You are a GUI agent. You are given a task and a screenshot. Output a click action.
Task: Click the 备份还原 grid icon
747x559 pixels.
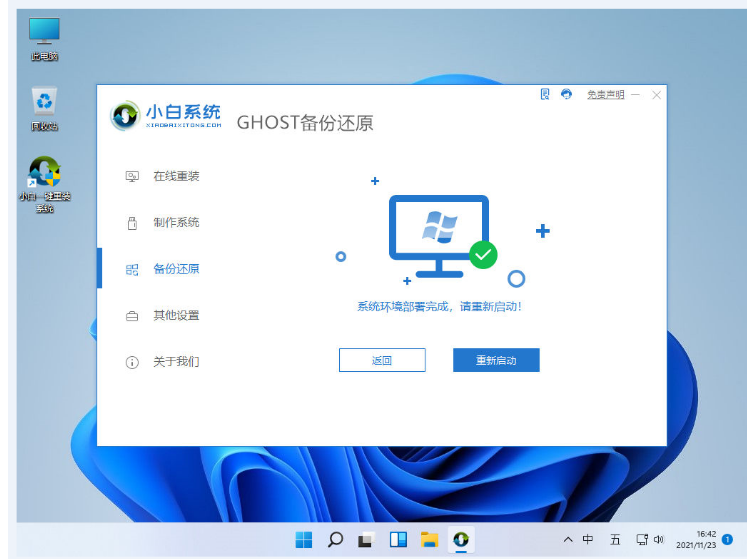(x=132, y=270)
